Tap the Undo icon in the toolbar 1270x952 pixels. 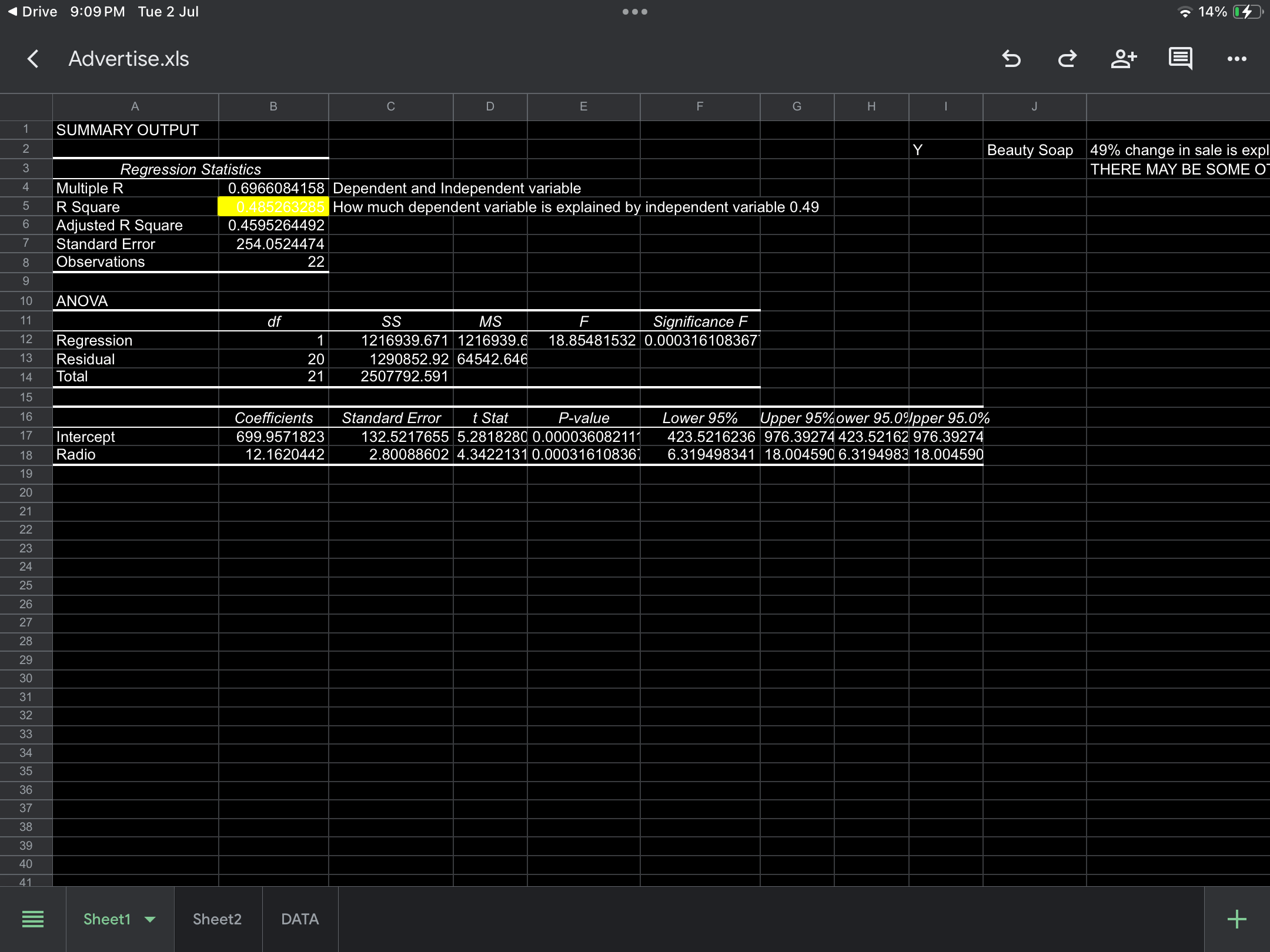tap(1012, 58)
